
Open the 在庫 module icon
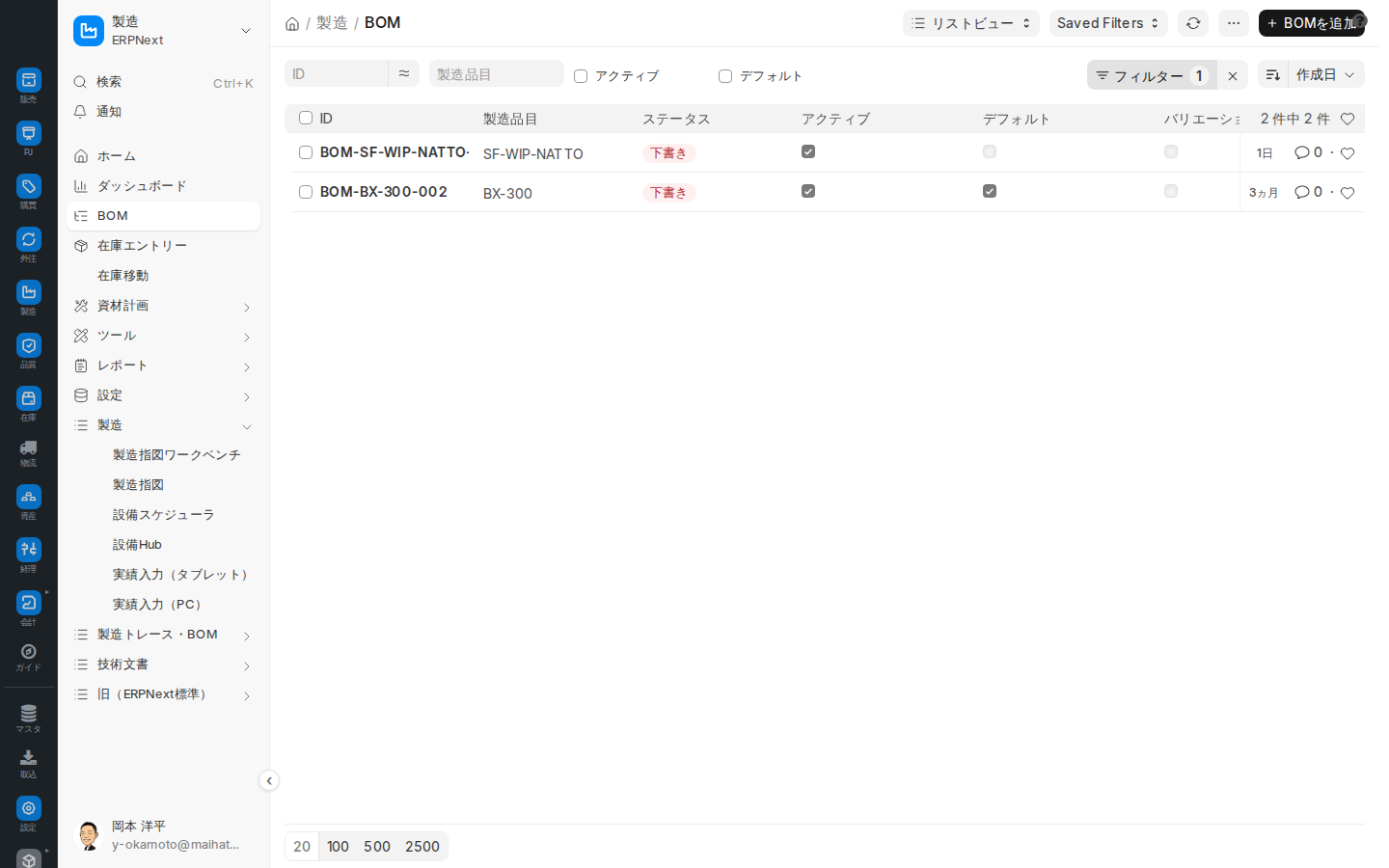[29, 399]
